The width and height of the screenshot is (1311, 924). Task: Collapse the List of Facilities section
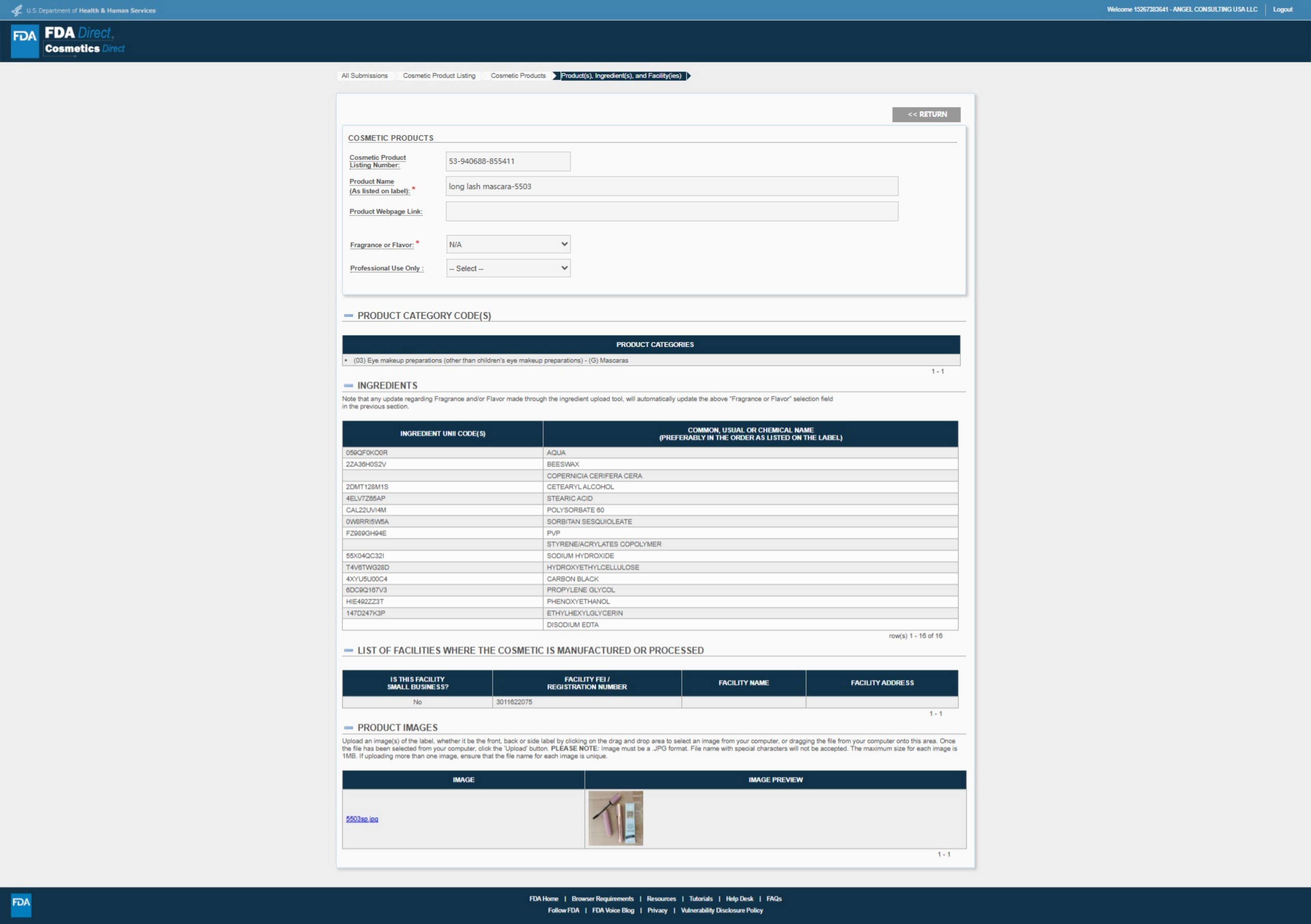(x=348, y=650)
